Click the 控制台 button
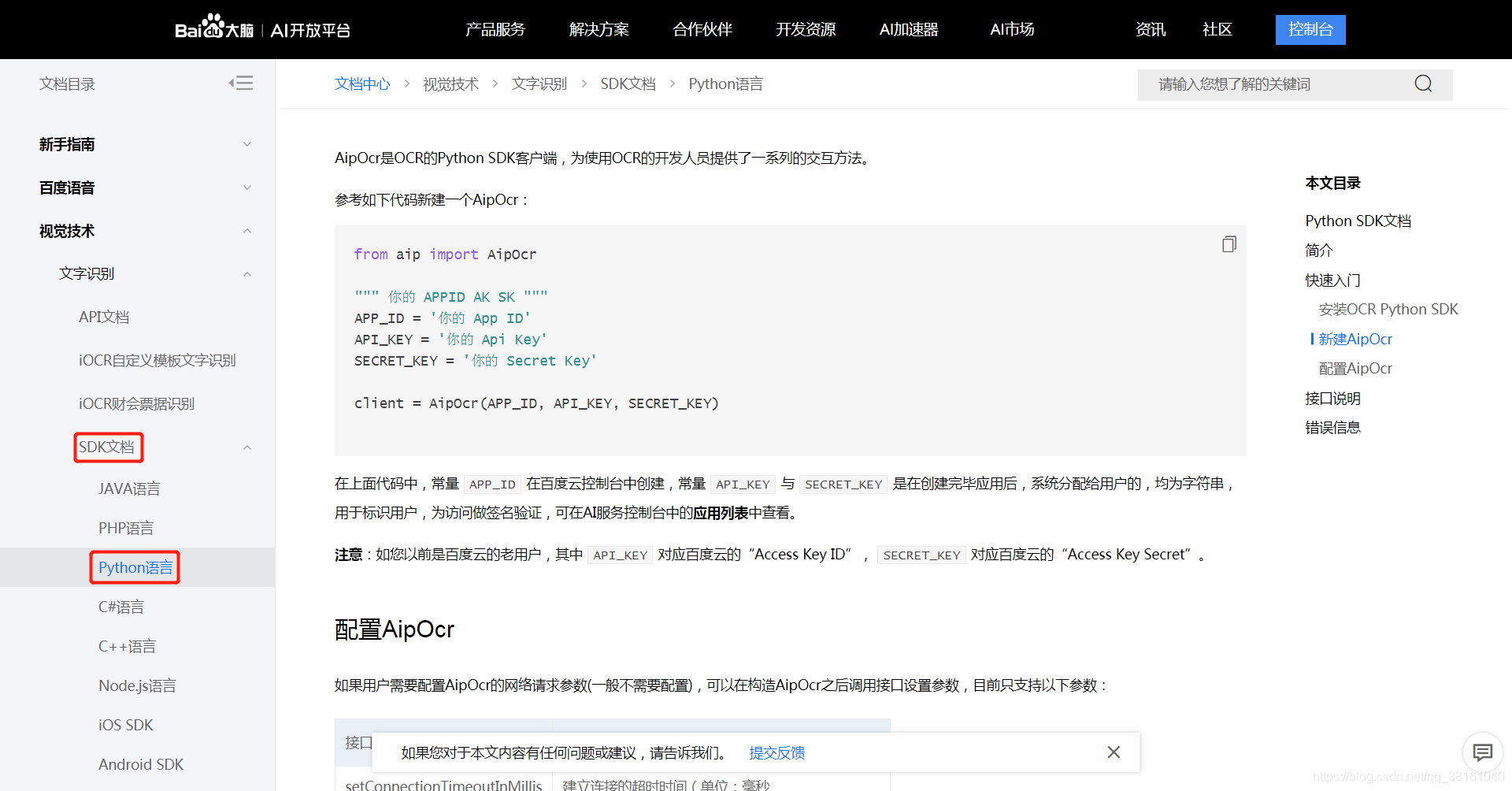1512x791 pixels. tap(1310, 29)
